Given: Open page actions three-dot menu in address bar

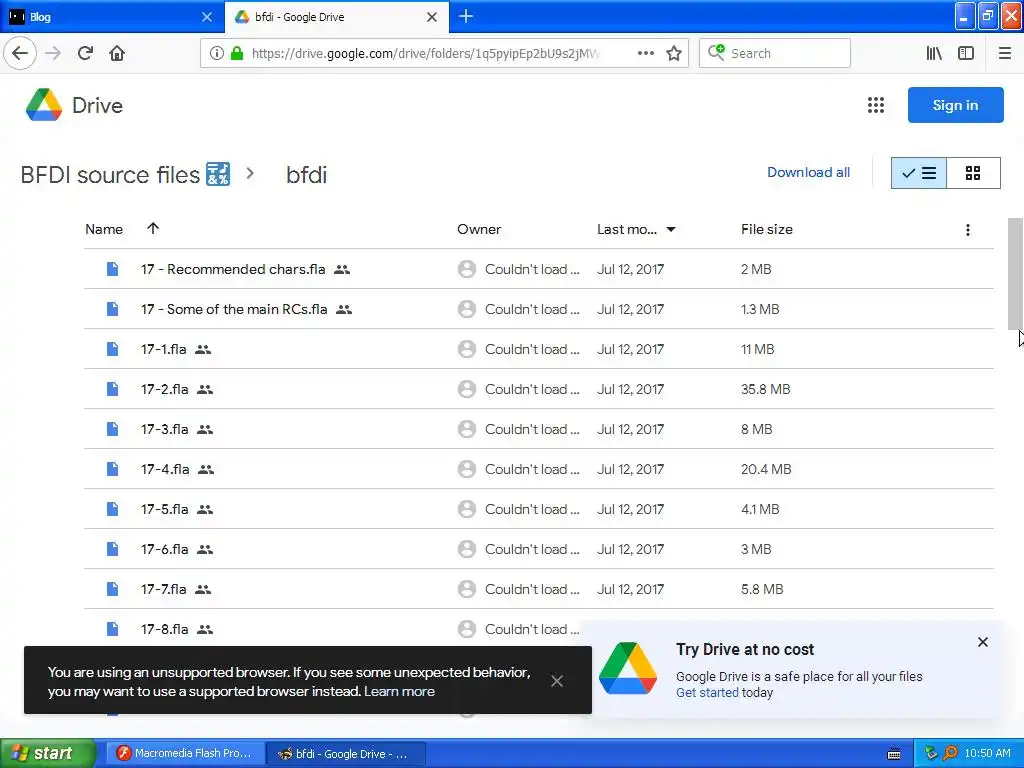Looking at the screenshot, I should click(645, 53).
